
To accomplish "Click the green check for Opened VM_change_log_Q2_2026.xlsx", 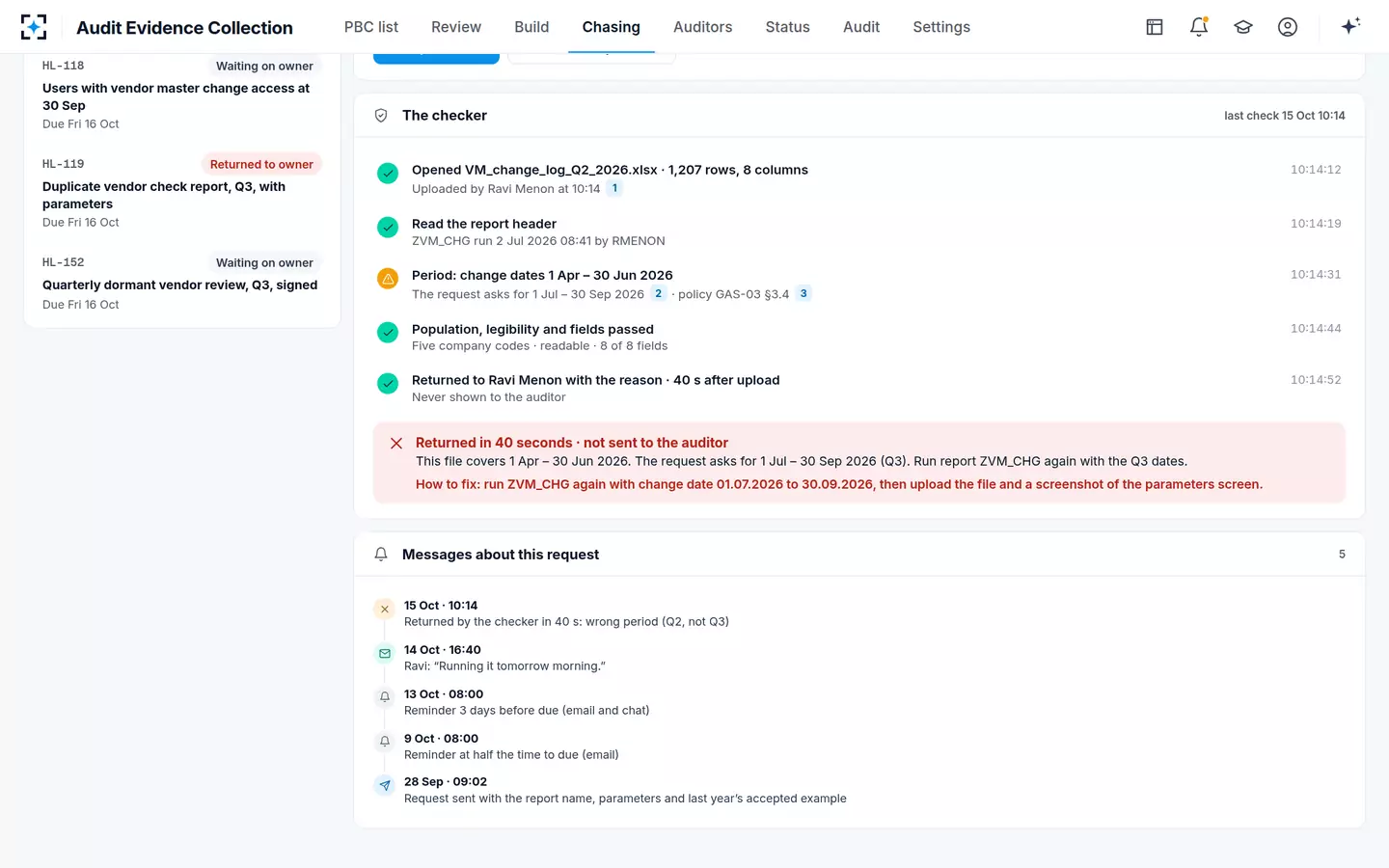I will click(388, 174).
